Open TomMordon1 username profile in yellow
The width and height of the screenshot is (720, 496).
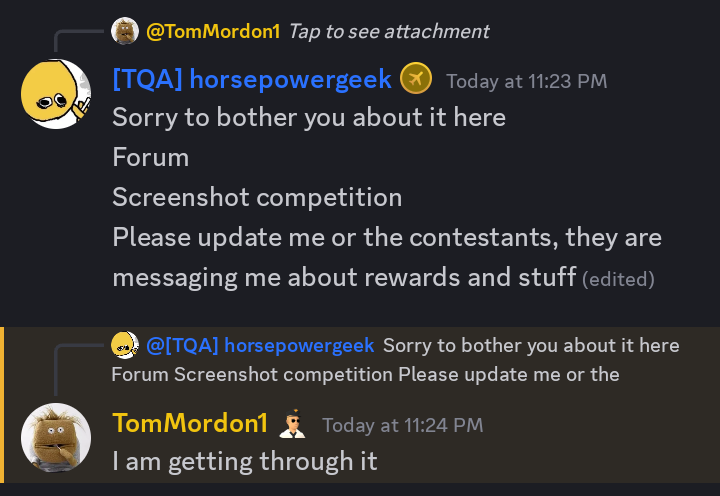click(190, 423)
